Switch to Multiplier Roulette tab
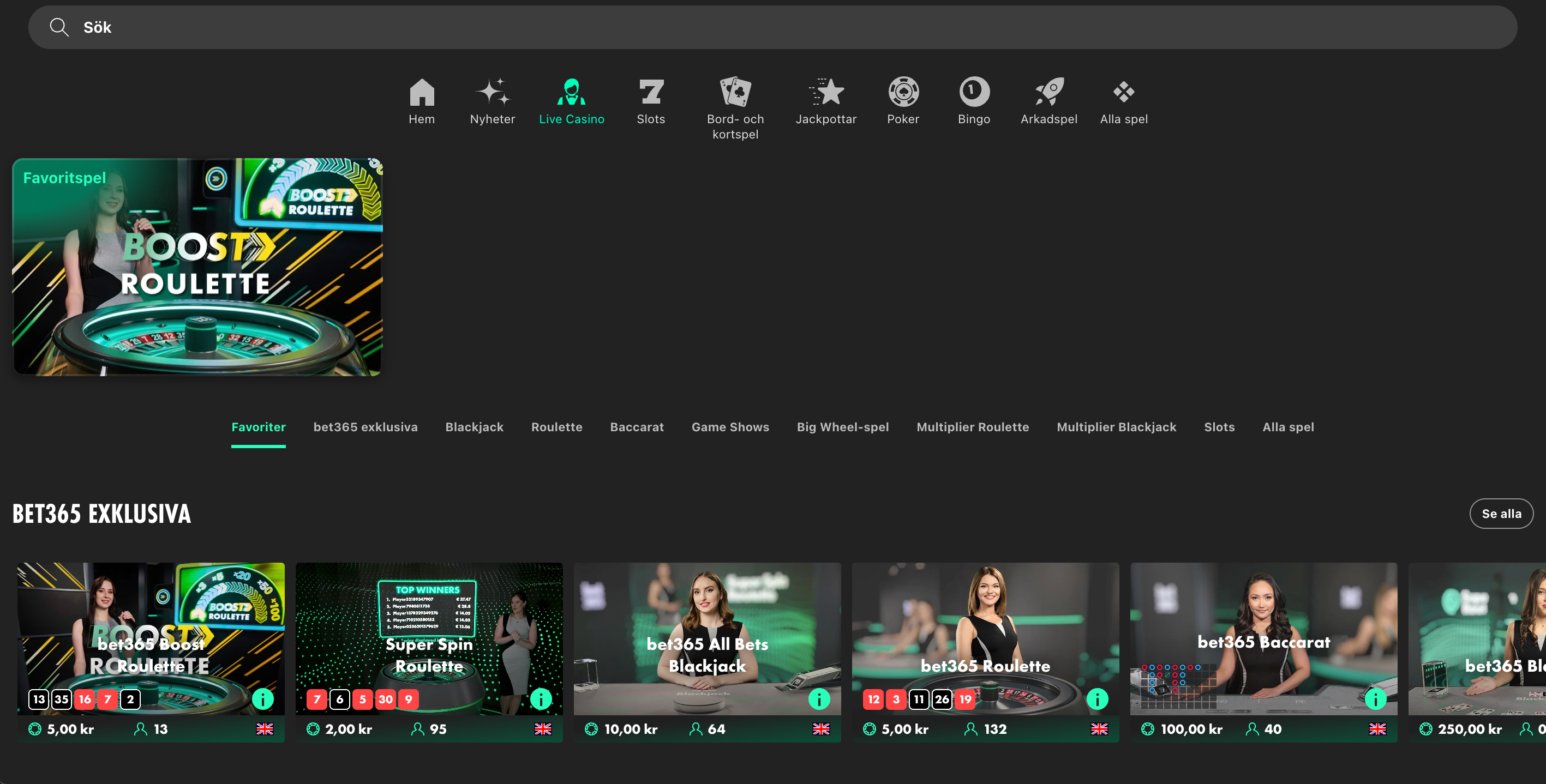The image size is (1546, 784). [972, 427]
